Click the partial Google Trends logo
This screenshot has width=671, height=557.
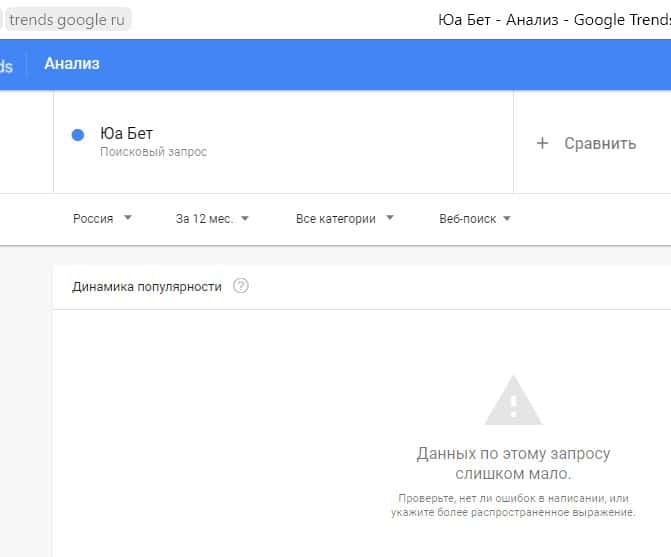point(7,66)
